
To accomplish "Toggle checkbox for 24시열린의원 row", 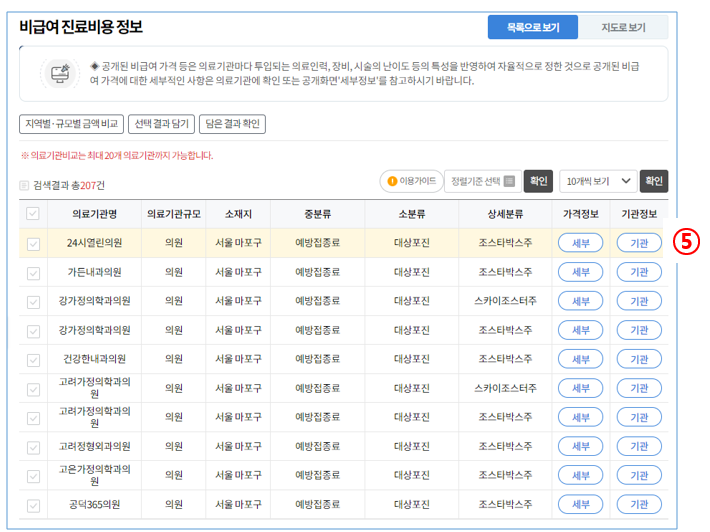I will pyautogui.click(x=34, y=244).
